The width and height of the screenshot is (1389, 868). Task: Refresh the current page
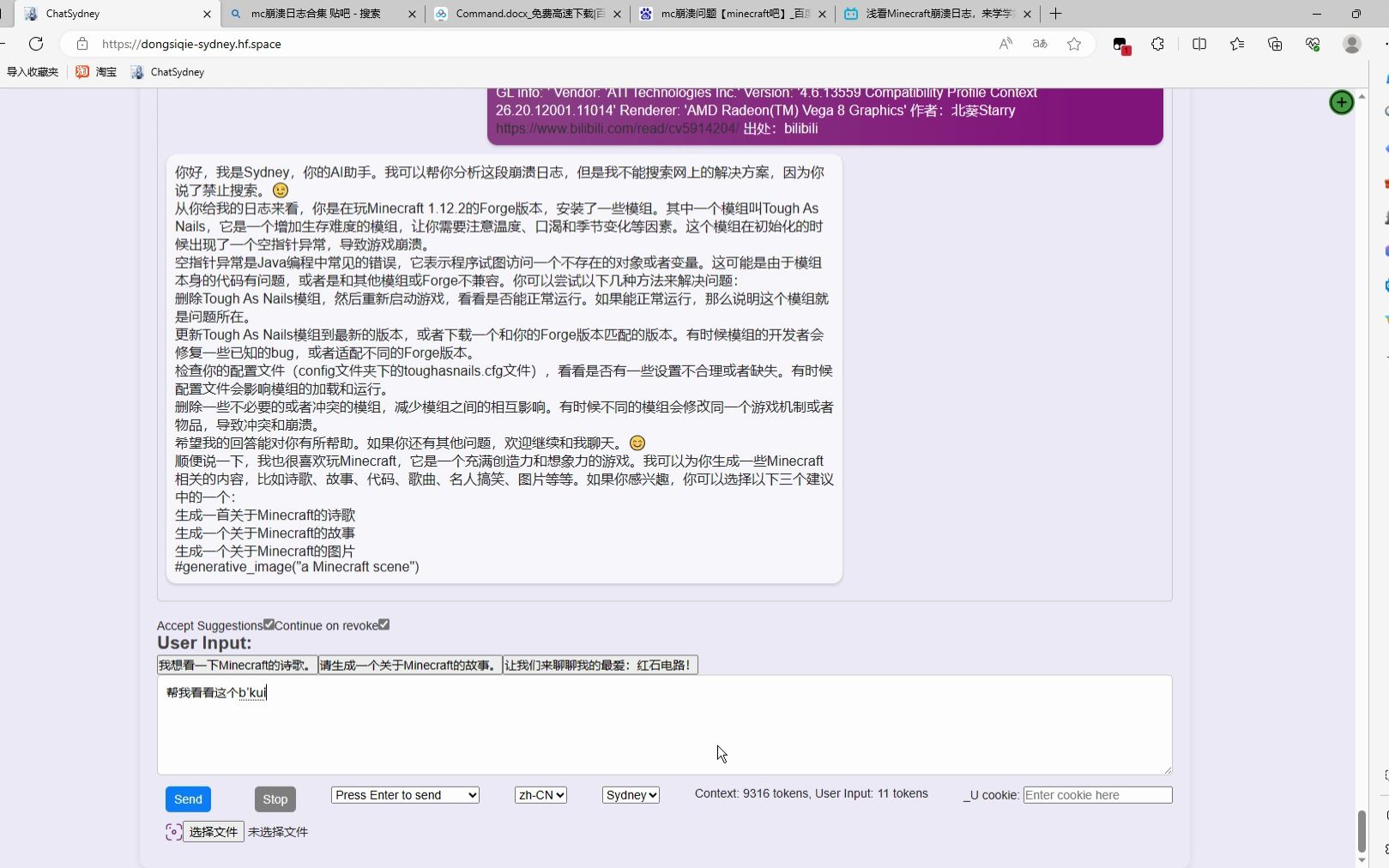pyautogui.click(x=36, y=44)
